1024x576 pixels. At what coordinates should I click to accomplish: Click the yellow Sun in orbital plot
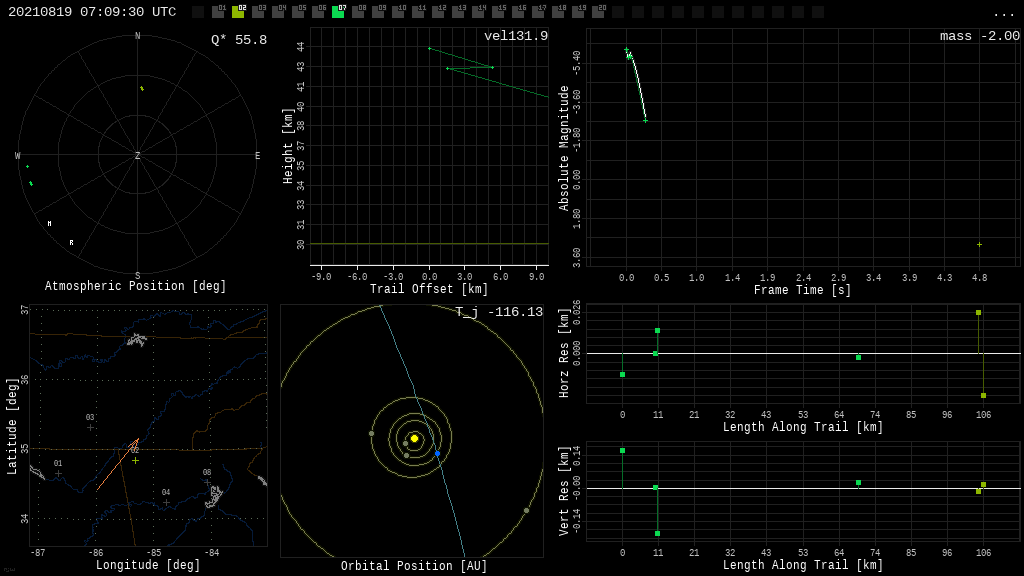click(x=414, y=438)
